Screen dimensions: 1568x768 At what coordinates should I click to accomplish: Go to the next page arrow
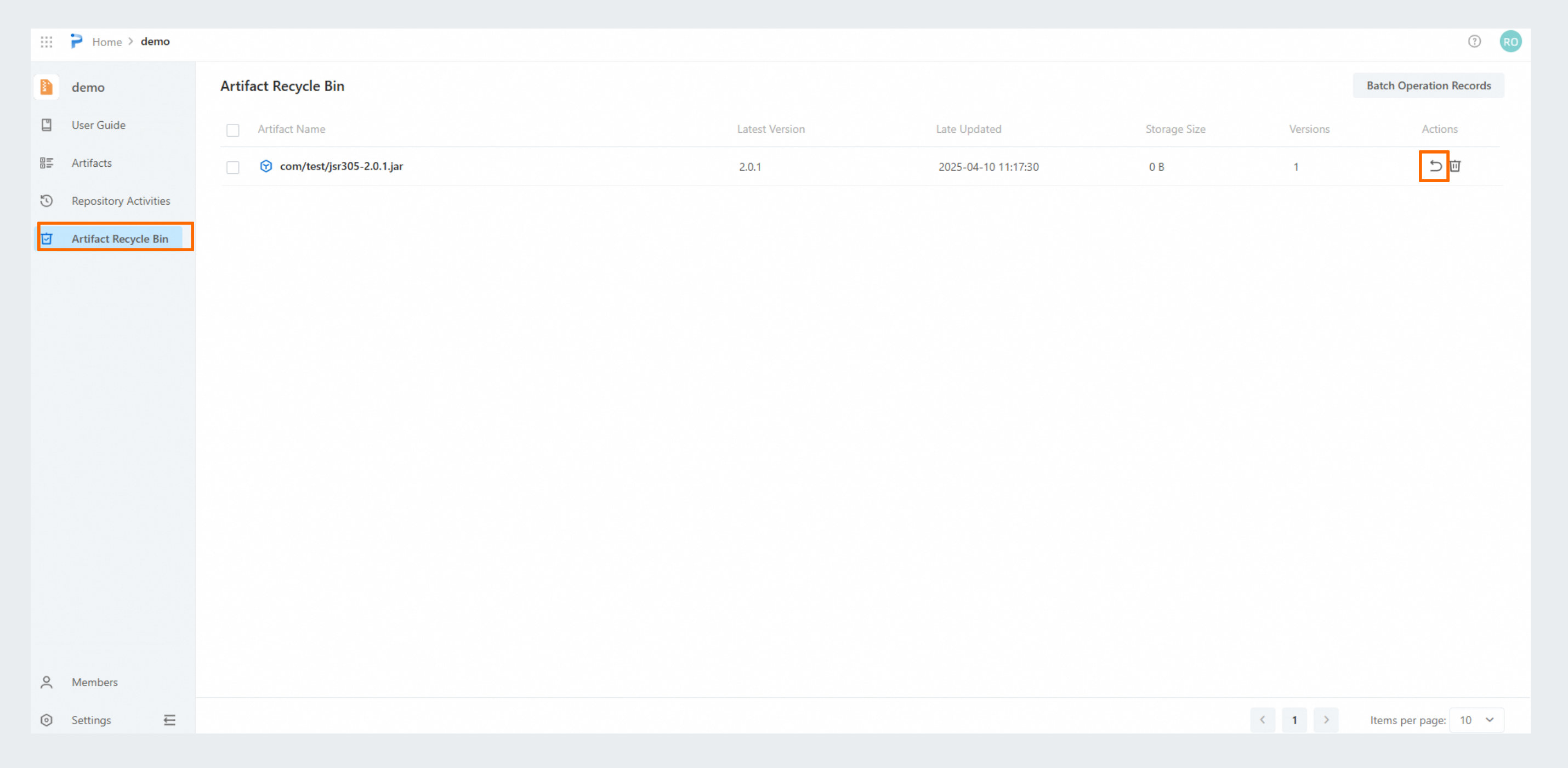1326,720
